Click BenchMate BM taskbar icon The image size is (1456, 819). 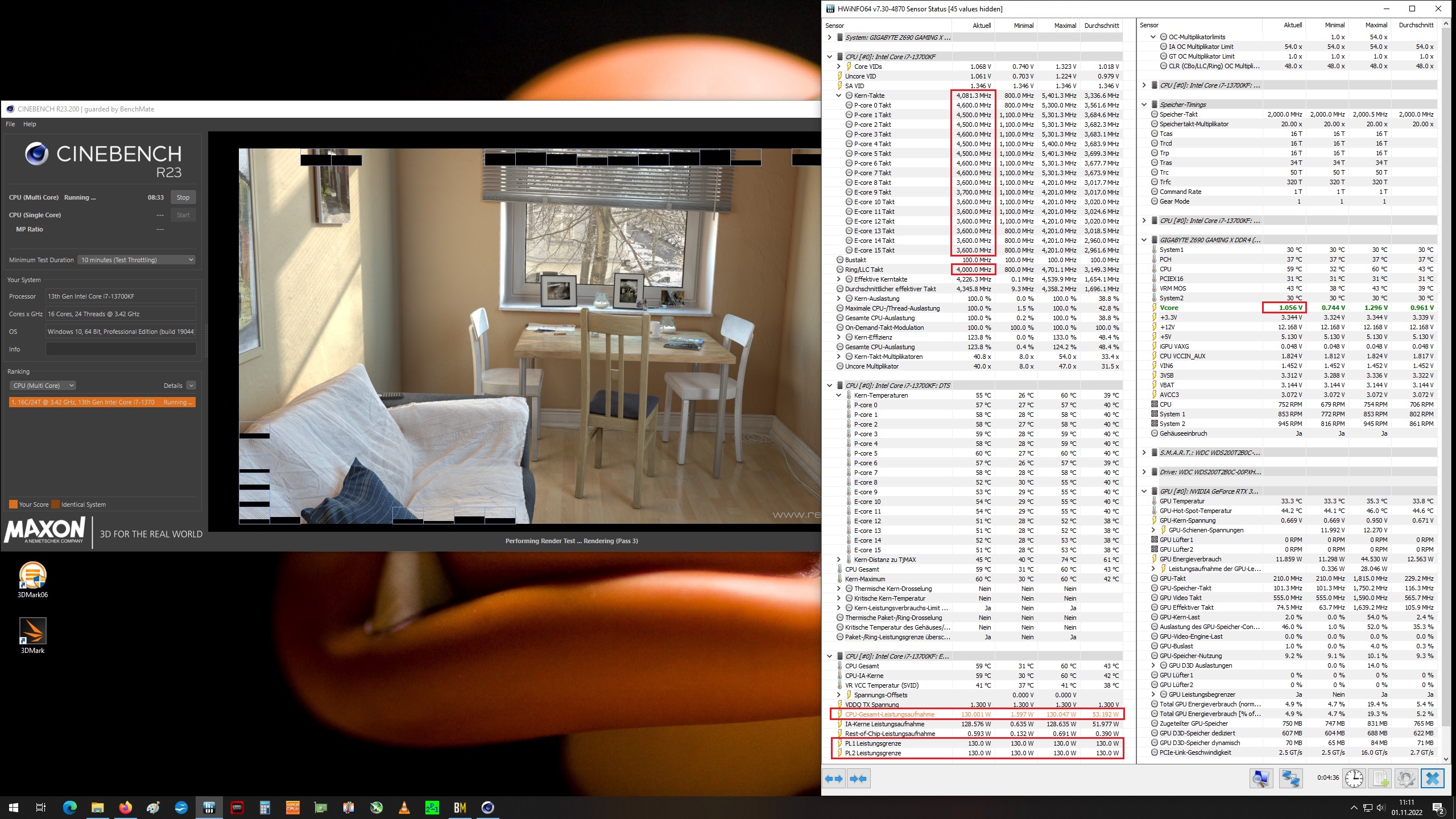click(460, 808)
